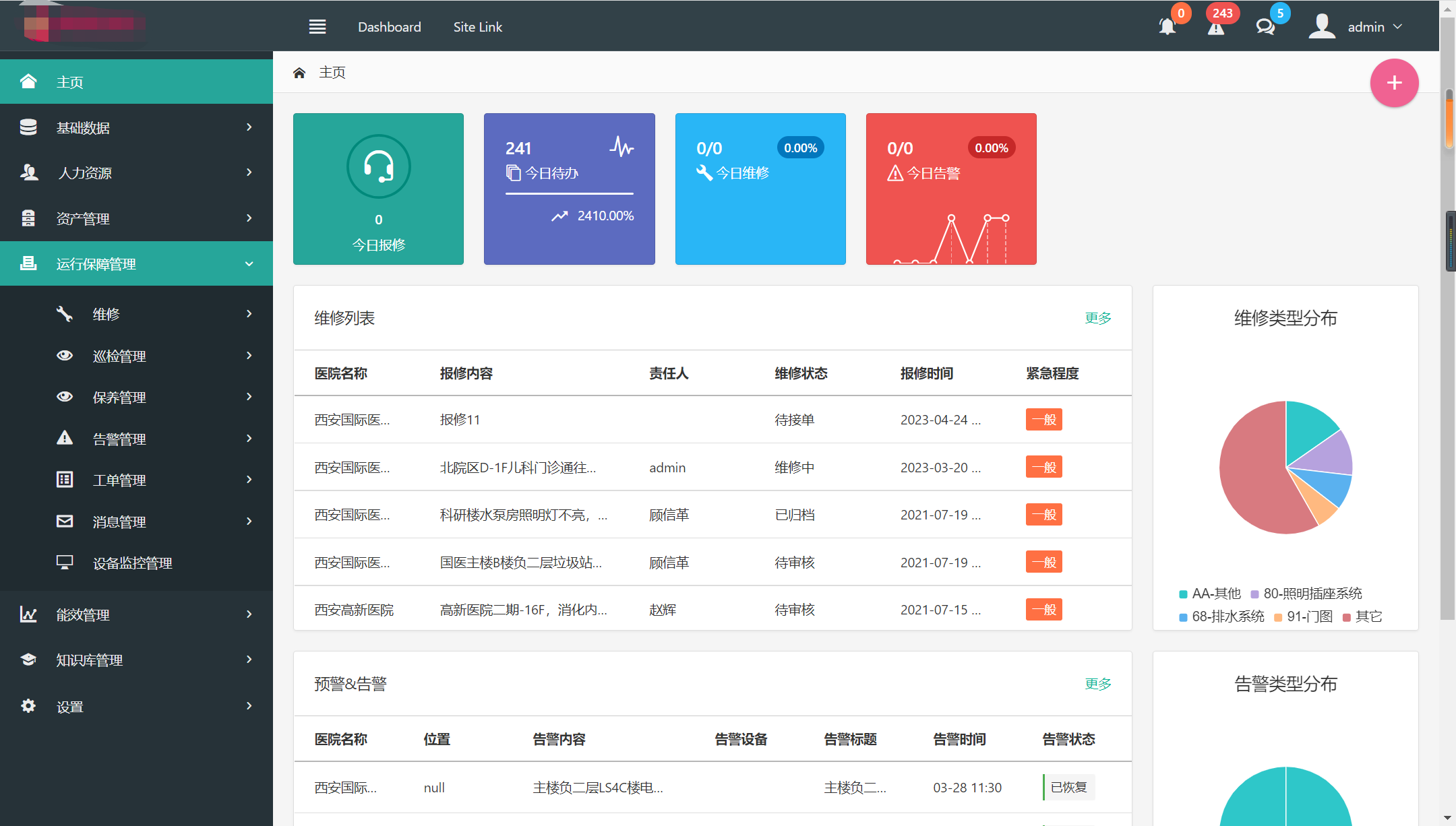Image resolution: width=1456 pixels, height=826 pixels.
Task: Toggle AA-其他 legend item in pie chart
Action: click(x=1210, y=594)
